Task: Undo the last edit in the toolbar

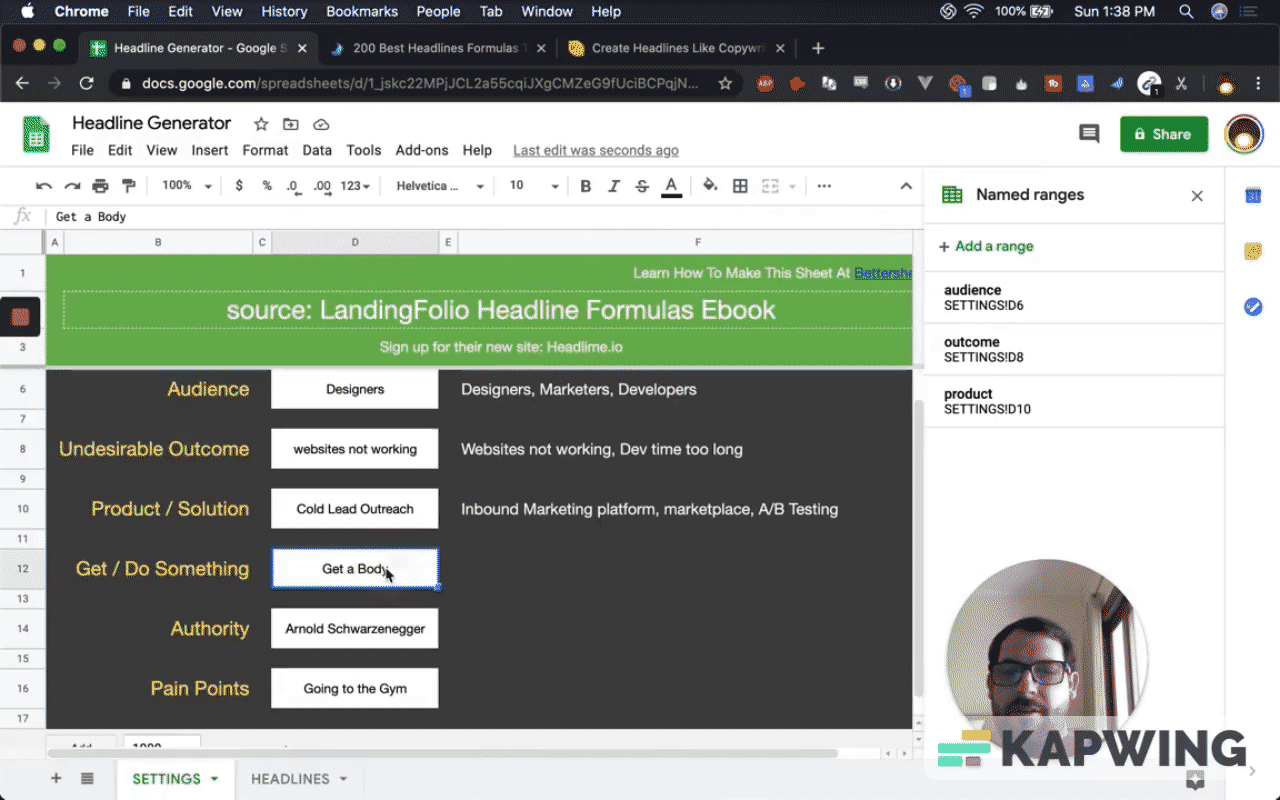Action: click(44, 186)
